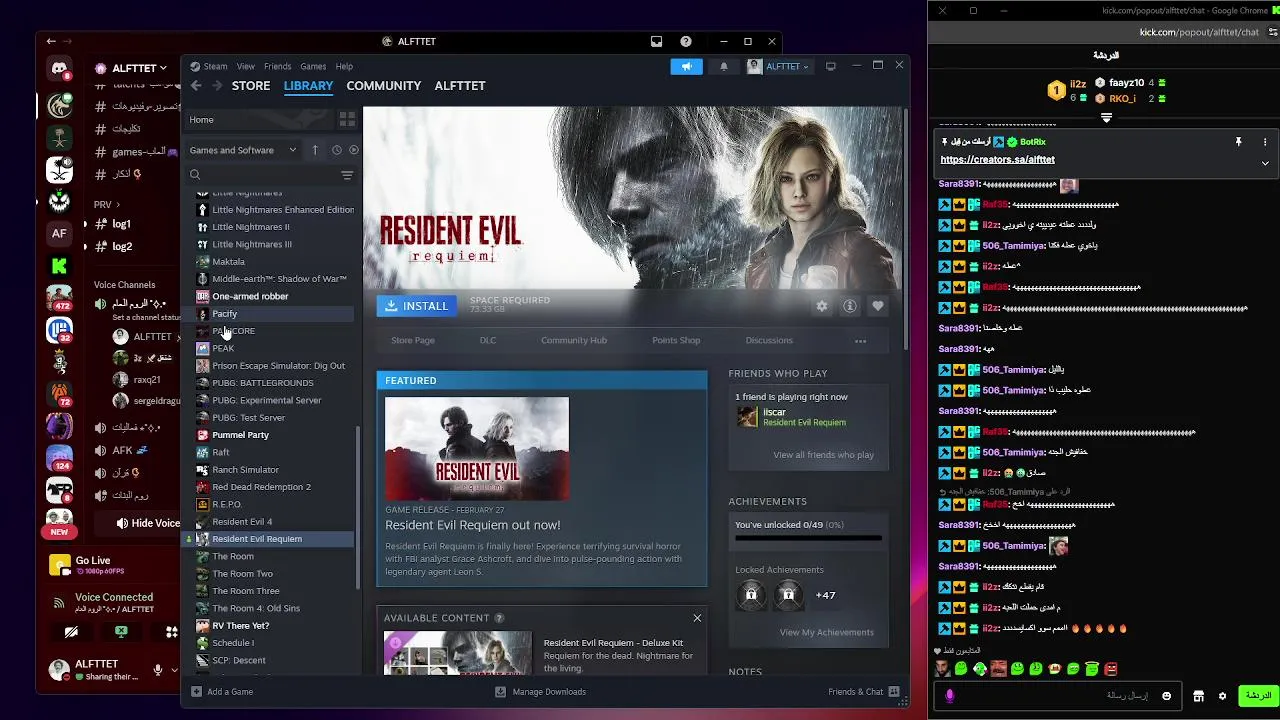The height and width of the screenshot is (720, 1280).
Task: Open Discord direct messages home icon
Action: point(59,69)
